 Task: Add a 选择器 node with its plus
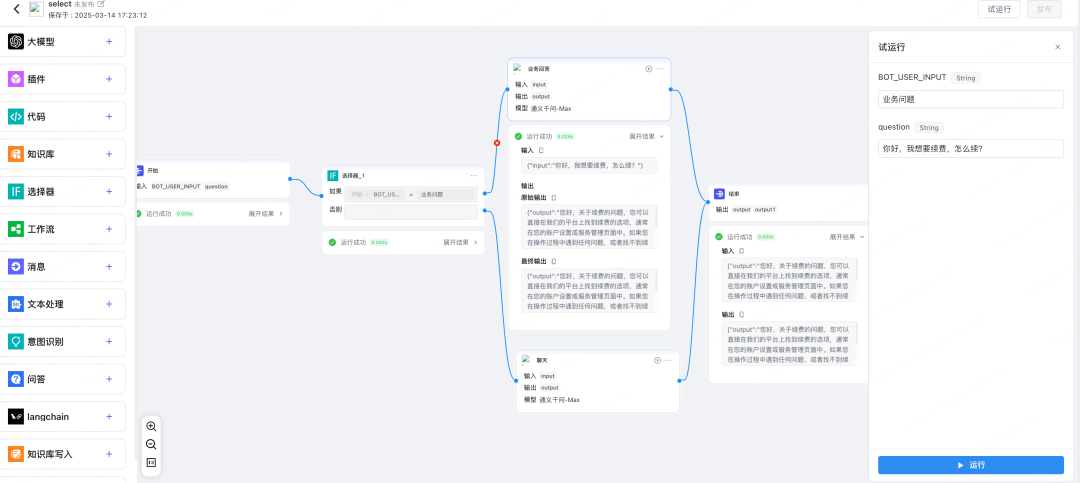click(x=109, y=192)
